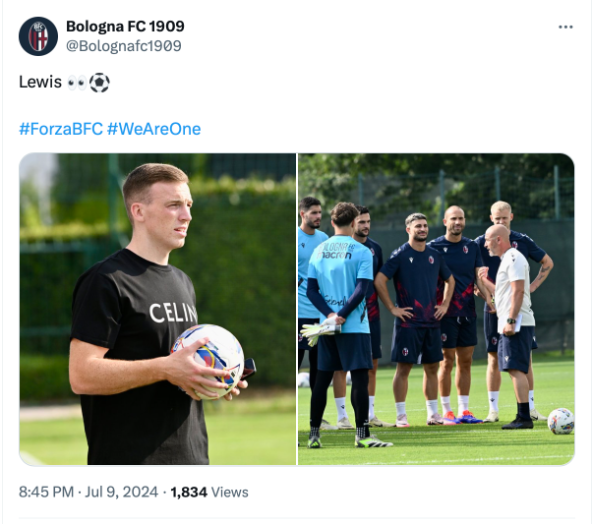This screenshot has height=524, width=592.
Task: Open the @Bolognafc1909 handle link
Action: (x=123, y=46)
